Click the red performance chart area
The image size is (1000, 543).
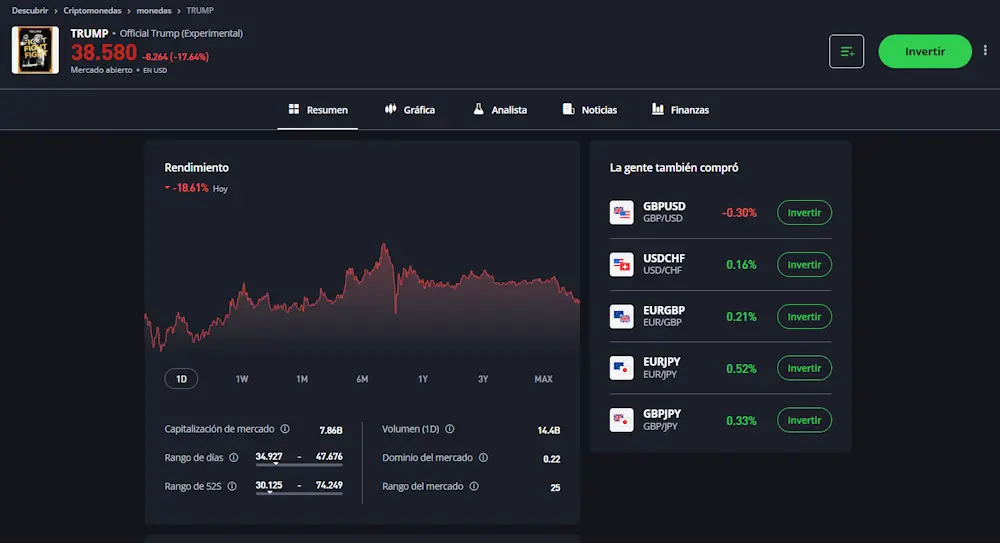[362, 297]
